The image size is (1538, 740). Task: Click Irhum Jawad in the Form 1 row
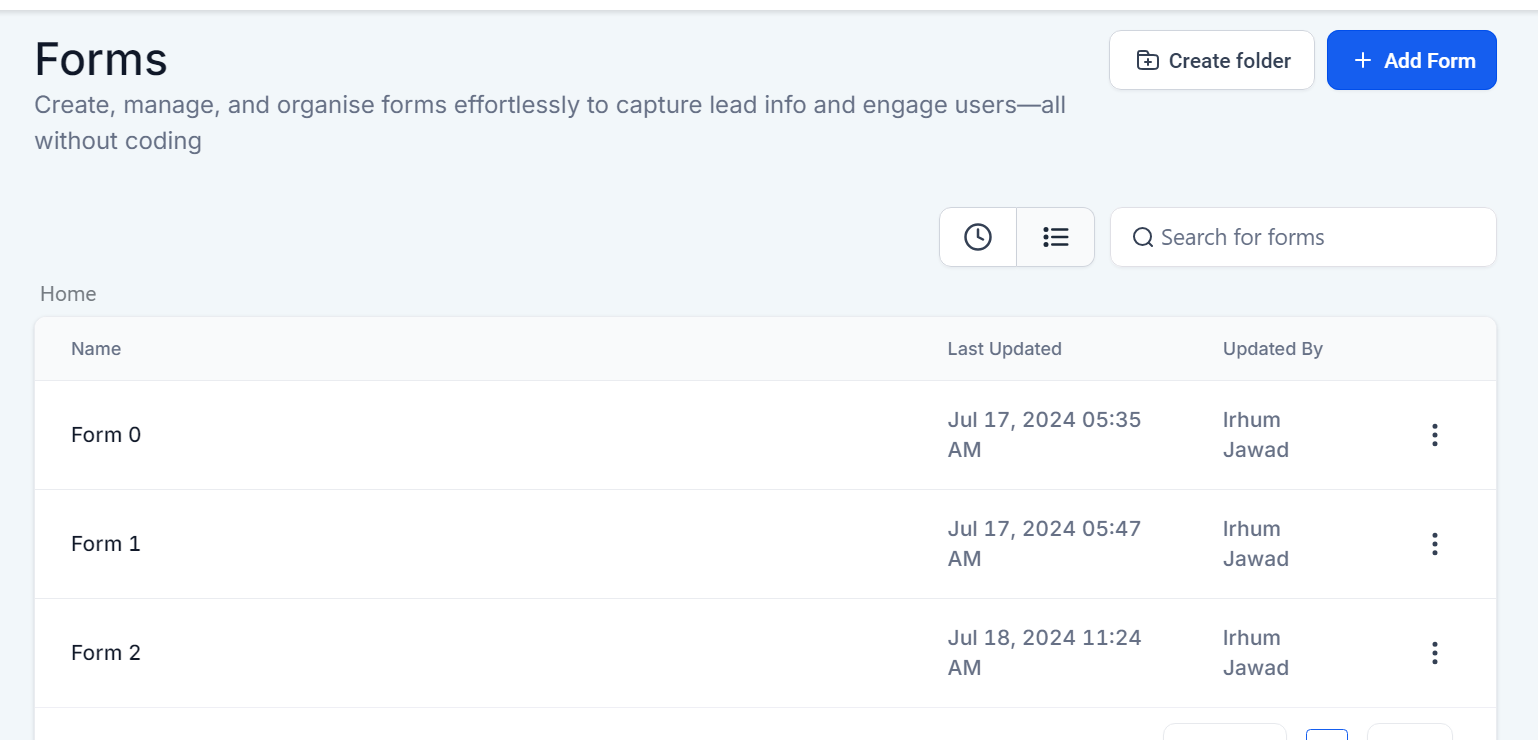[1255, 544]
